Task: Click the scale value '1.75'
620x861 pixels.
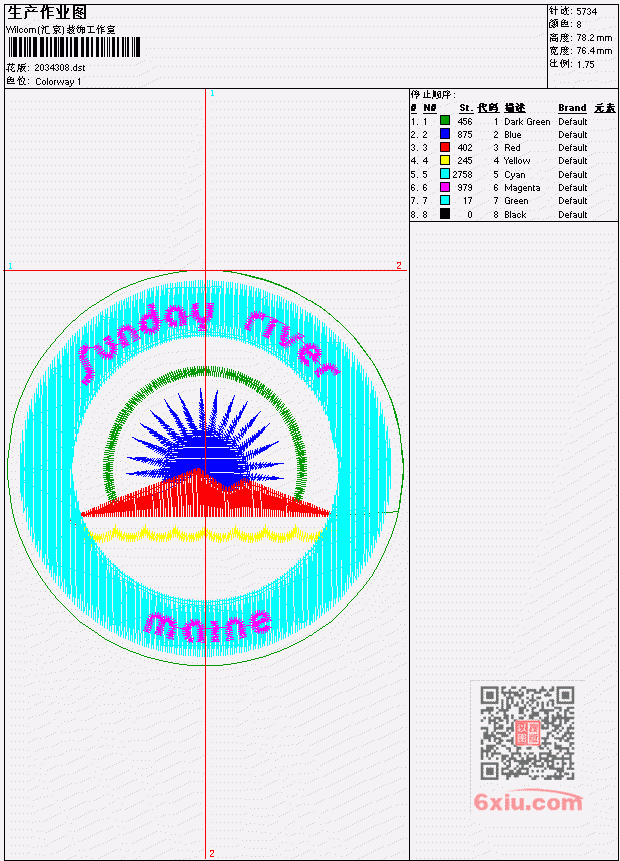Action: click(x=585, y=64)
